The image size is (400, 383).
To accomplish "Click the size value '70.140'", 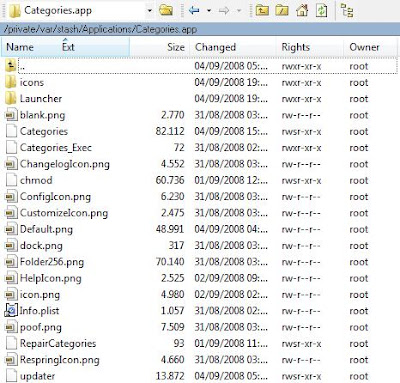I will (170, 262).
